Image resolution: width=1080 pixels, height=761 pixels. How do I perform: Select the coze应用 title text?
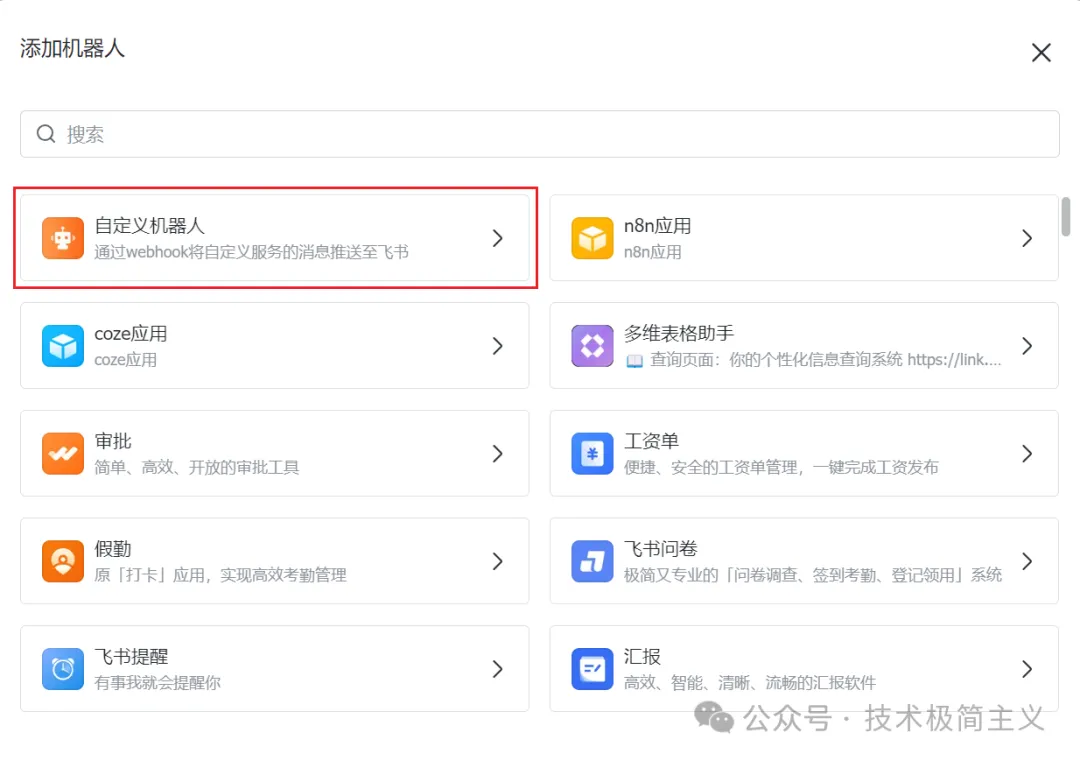(131, 333)
